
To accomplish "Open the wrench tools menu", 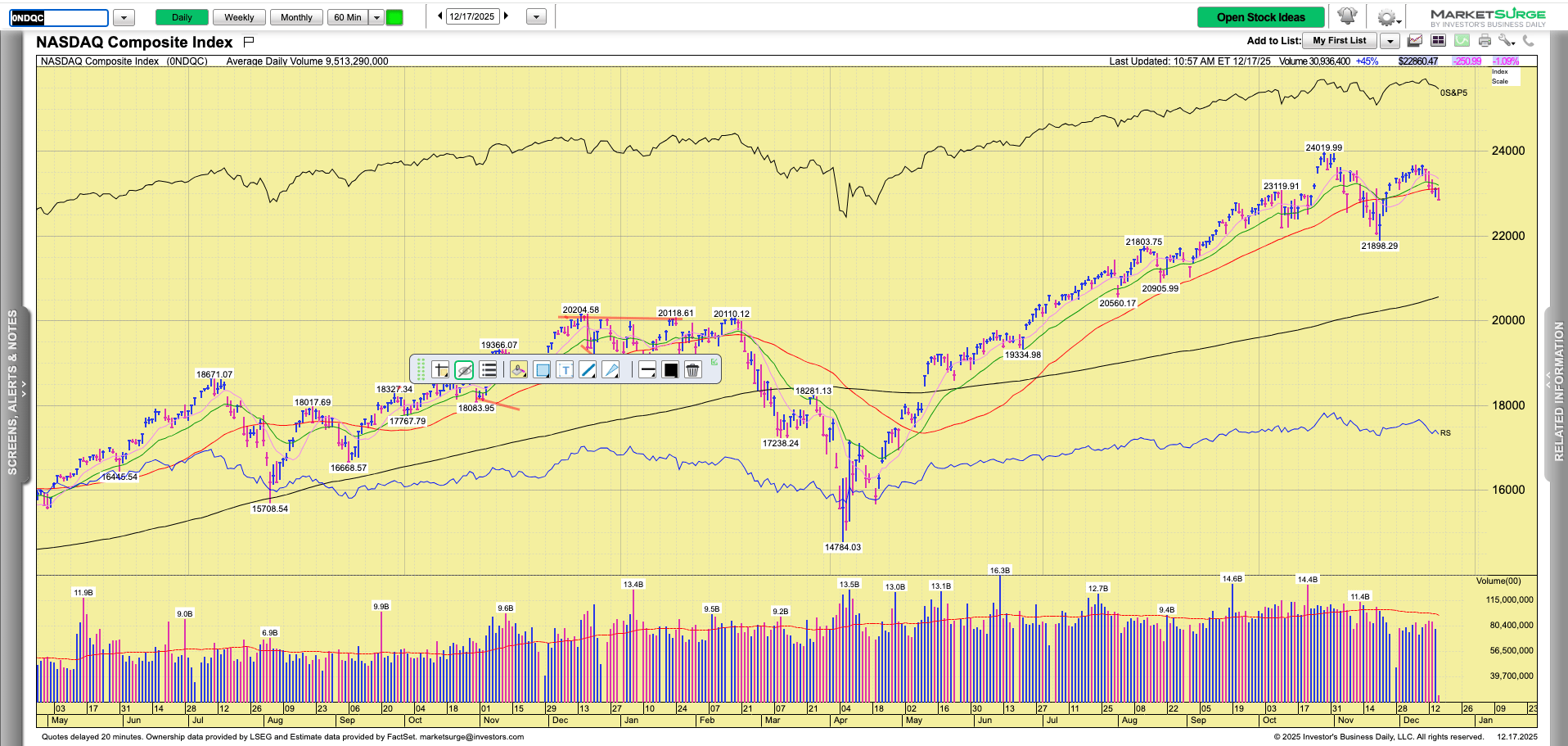I will click(1507, 41).
